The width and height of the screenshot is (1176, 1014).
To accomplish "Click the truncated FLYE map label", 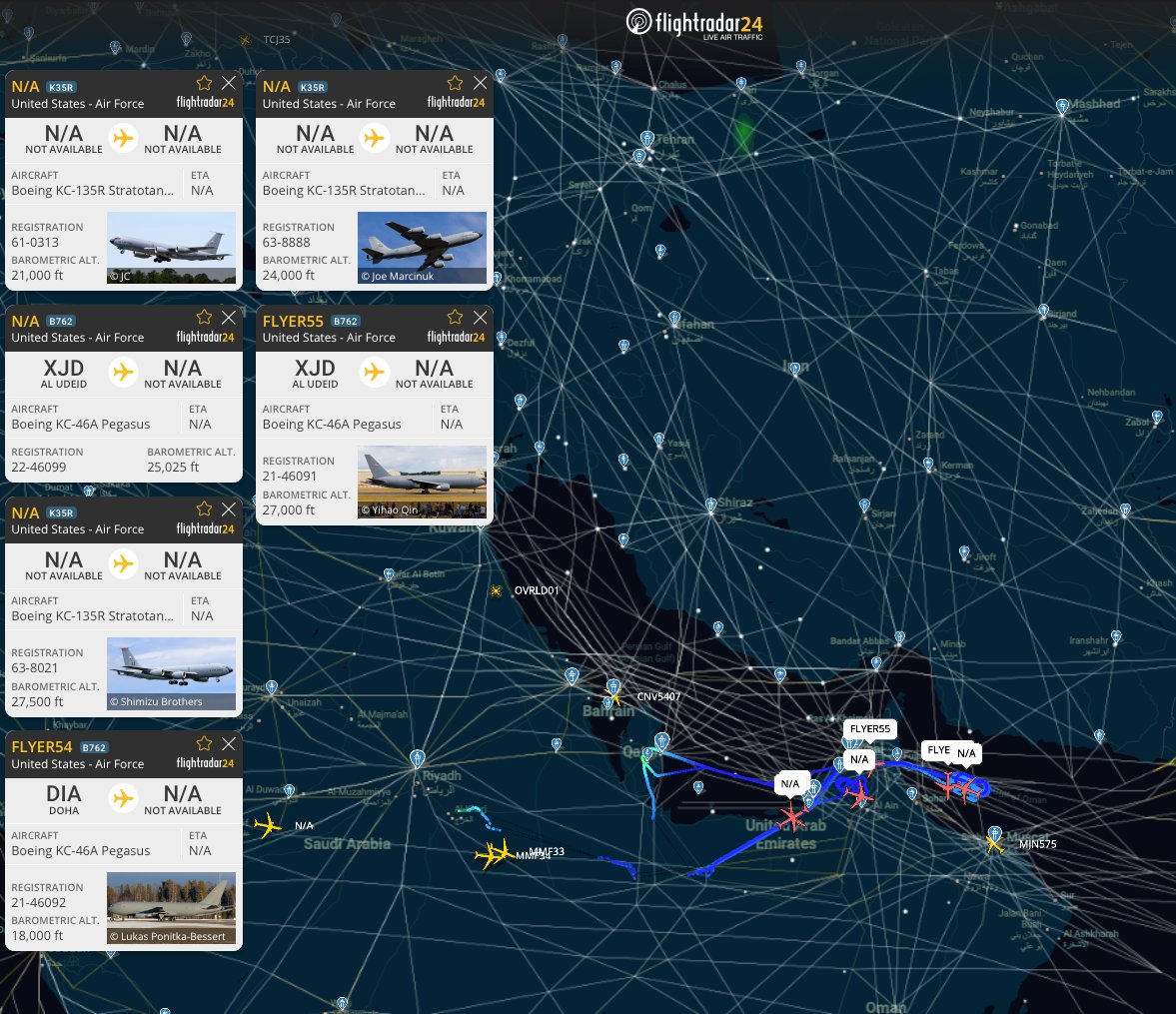I will pos(938,750).
